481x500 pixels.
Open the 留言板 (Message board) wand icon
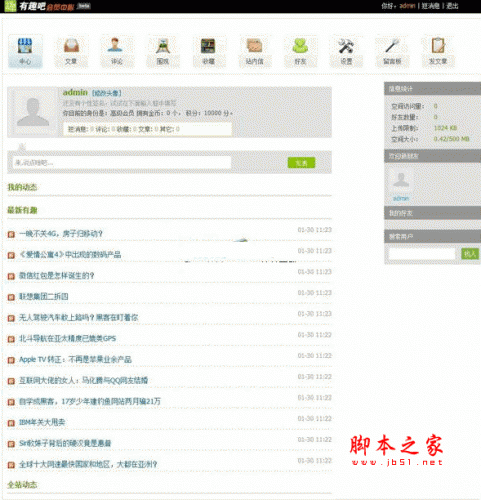(392, 46)
